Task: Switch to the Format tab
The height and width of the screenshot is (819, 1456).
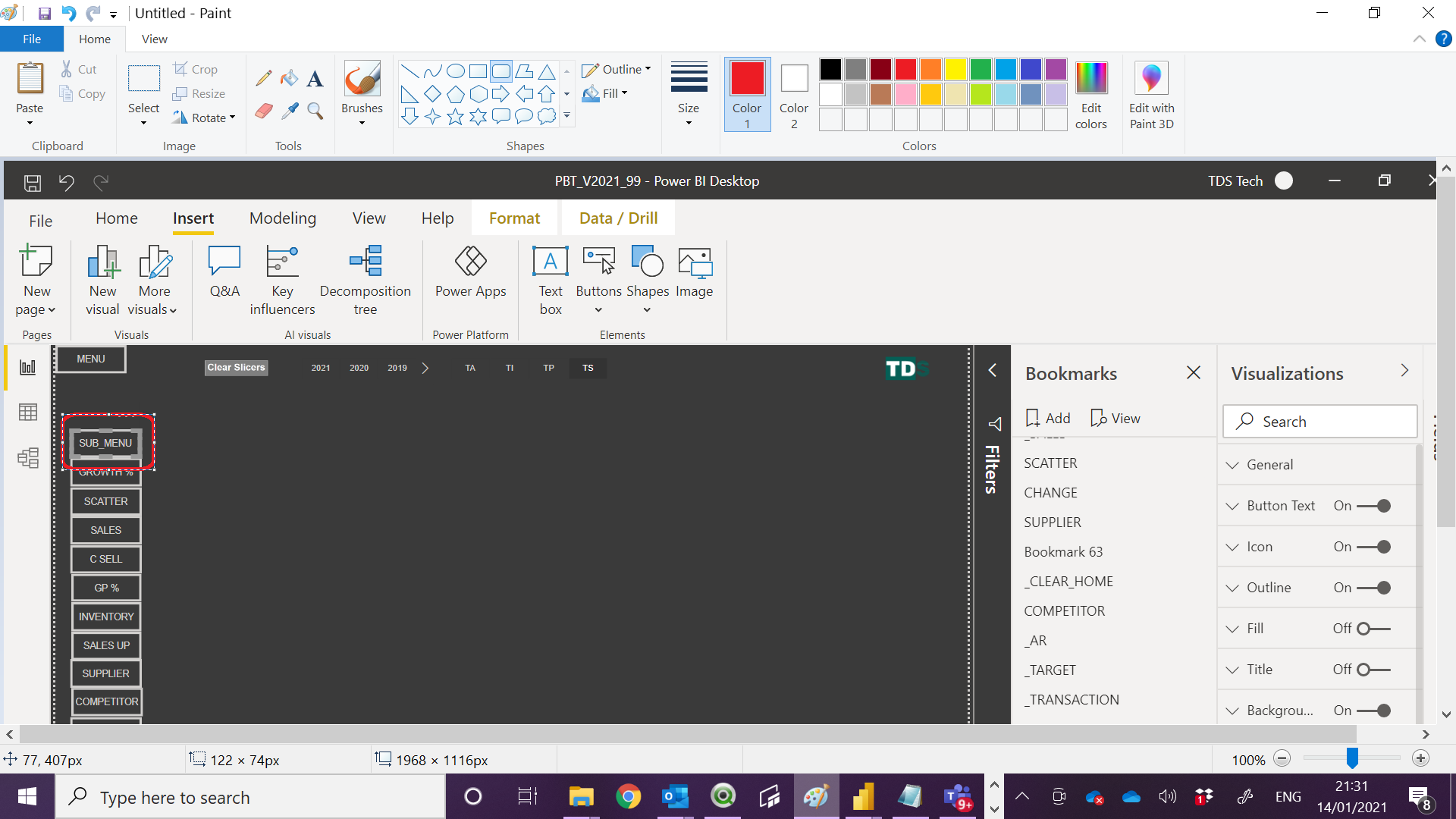Action: tap(515, 218)
